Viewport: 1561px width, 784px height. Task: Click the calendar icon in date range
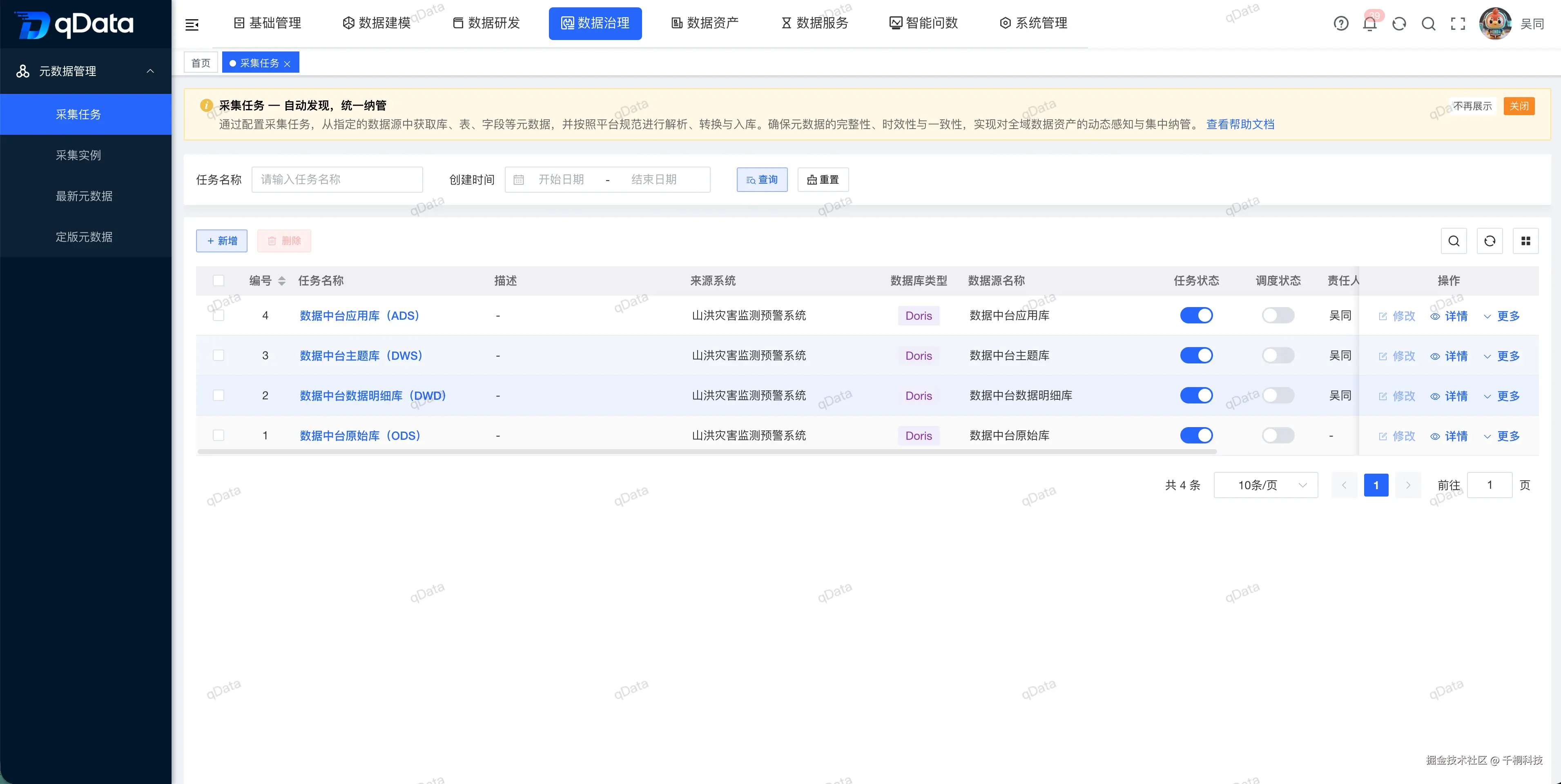click(519, 179)
